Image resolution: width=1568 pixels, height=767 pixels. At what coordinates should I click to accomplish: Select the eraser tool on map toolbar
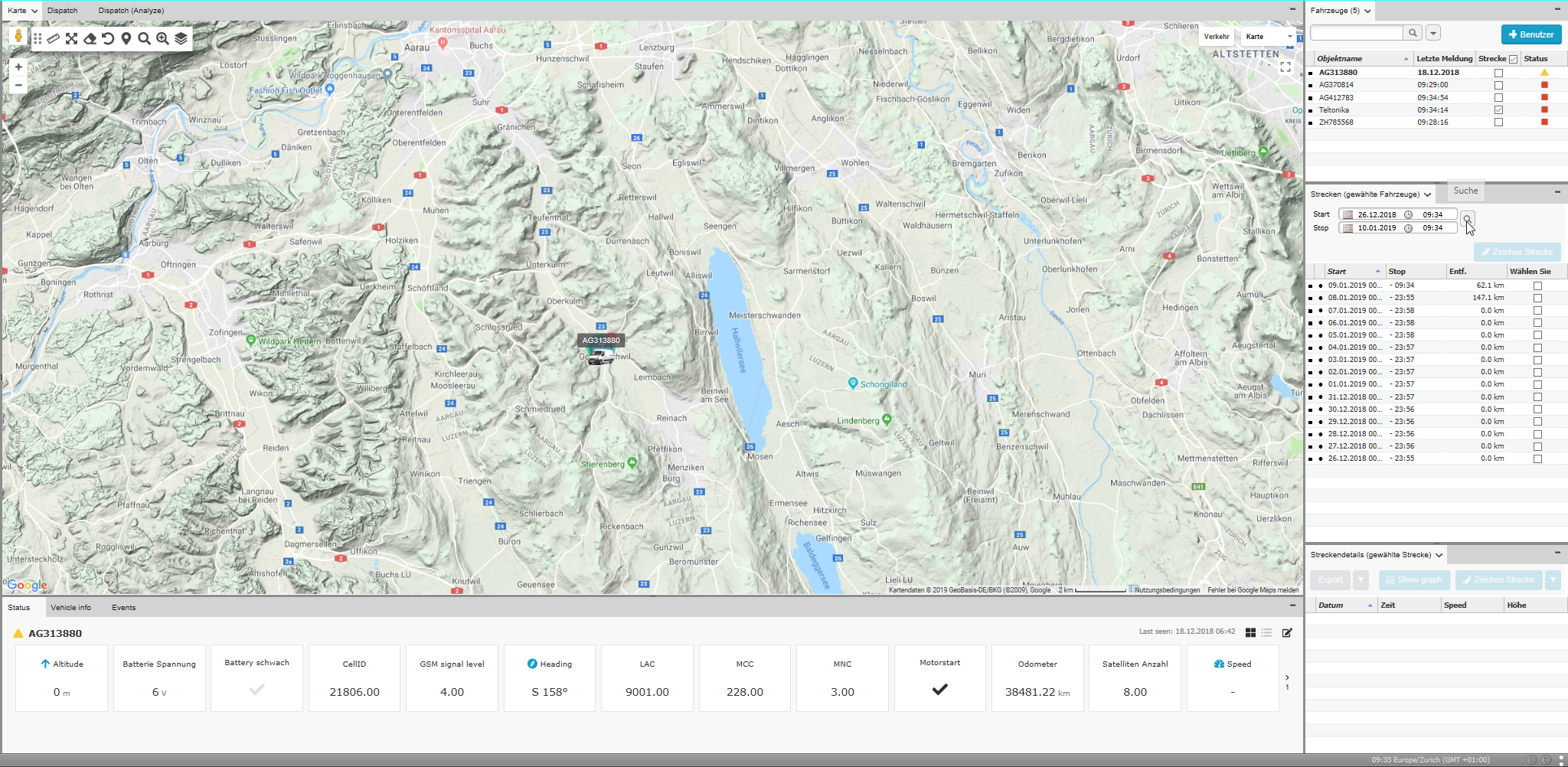pos(90,38)
